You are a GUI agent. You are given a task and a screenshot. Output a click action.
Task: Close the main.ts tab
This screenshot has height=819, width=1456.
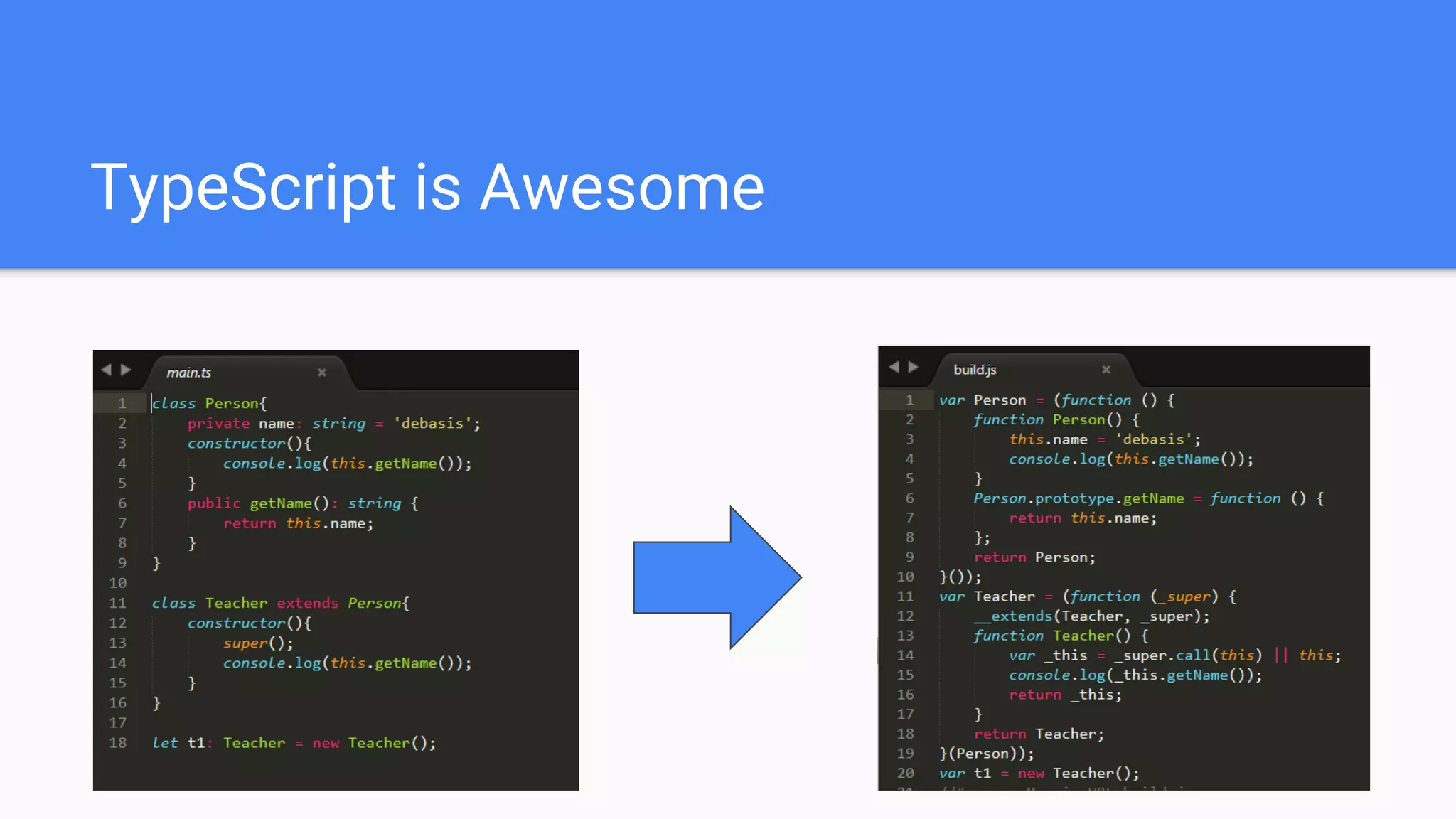[322, 373]
